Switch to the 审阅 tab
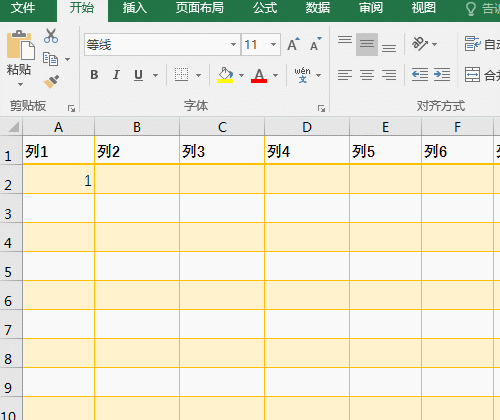The height and width of the screenshot is (420, 500). 371,8
